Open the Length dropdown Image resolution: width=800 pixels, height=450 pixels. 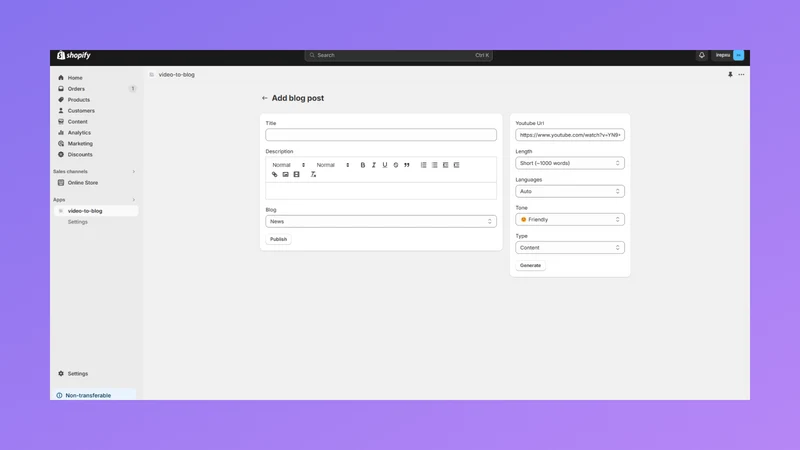click(569, 163)
